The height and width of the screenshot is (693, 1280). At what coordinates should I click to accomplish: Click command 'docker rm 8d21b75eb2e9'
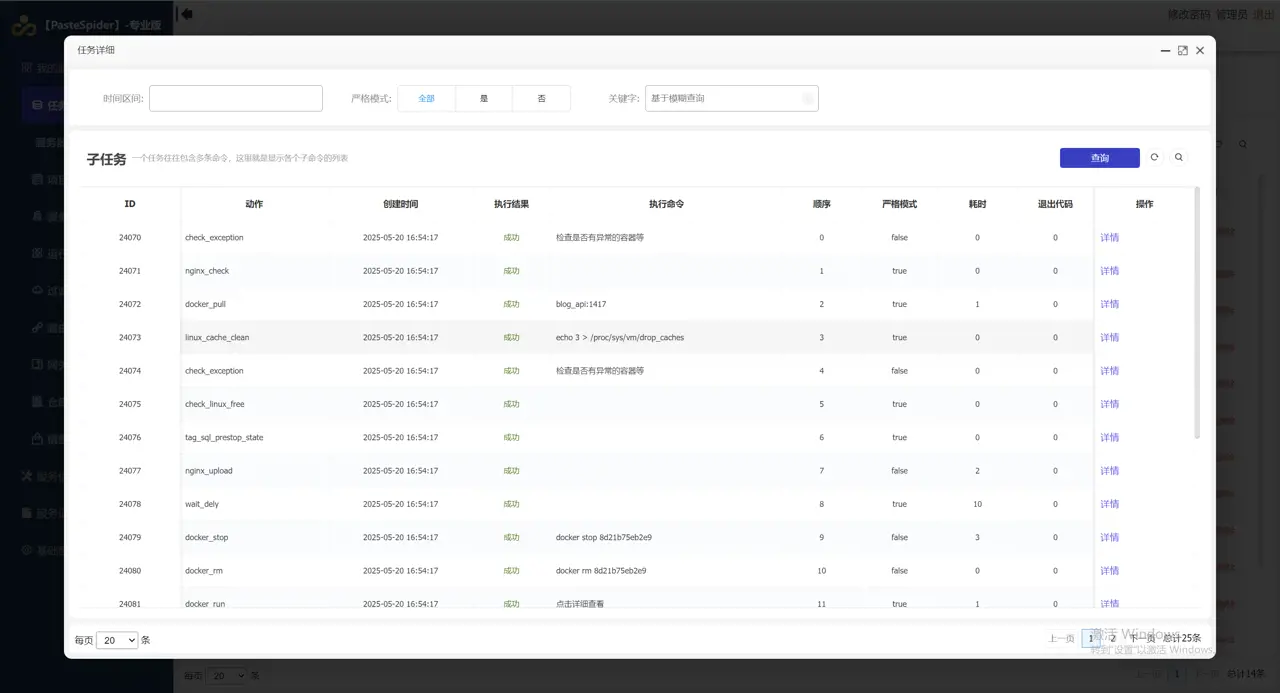pos(601,571)
